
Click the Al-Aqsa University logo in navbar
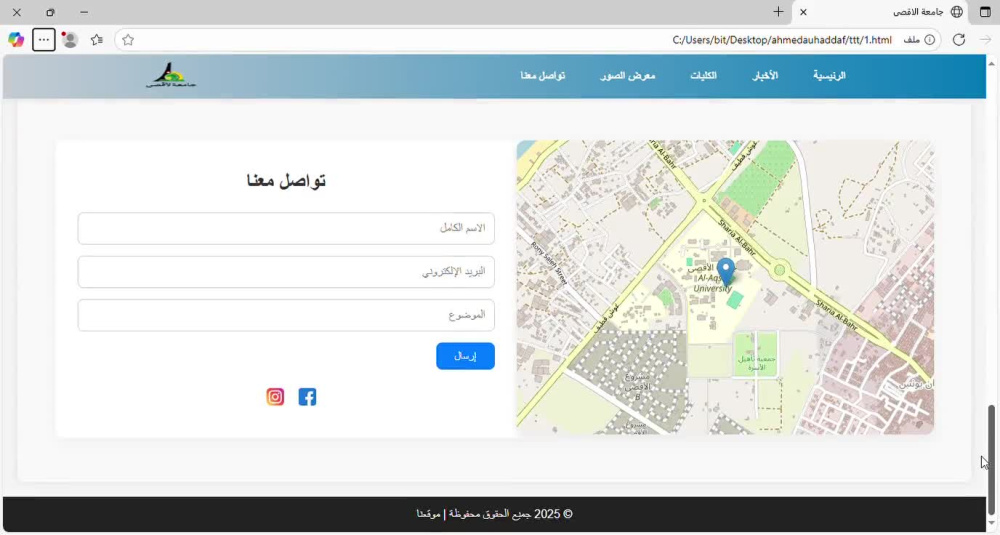[x=170, y=75]
